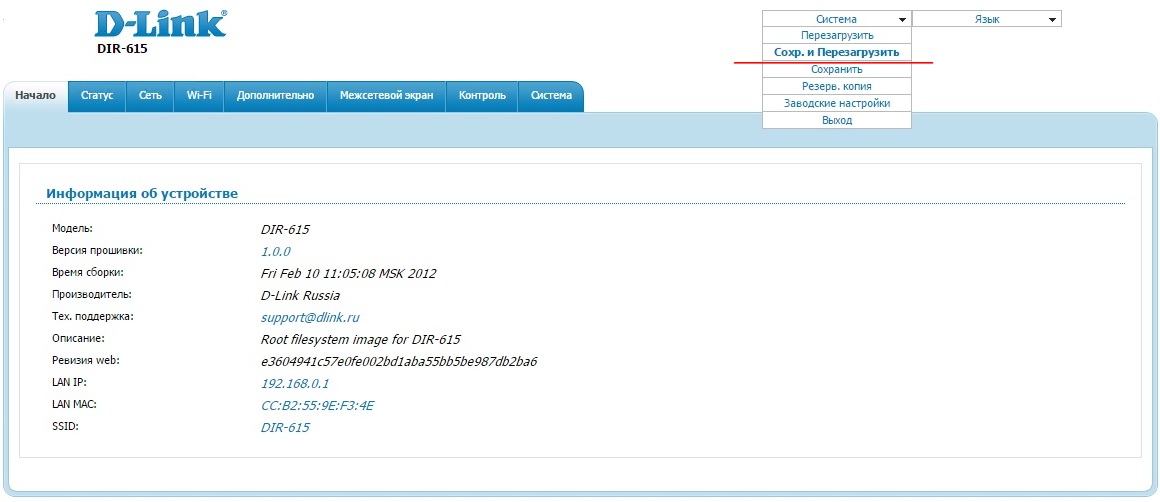The height and width of the screenshot is (502, 1160).
Task: Click firmware version link 1.0.0
Action: point(276,251)
